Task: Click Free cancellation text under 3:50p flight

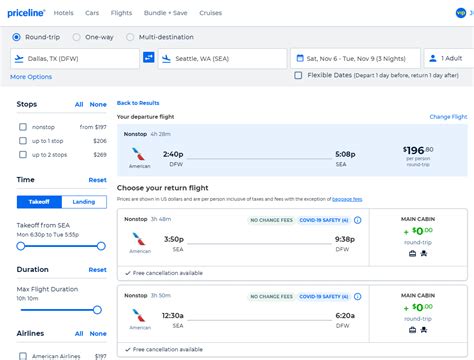Action: coord(168,273)
